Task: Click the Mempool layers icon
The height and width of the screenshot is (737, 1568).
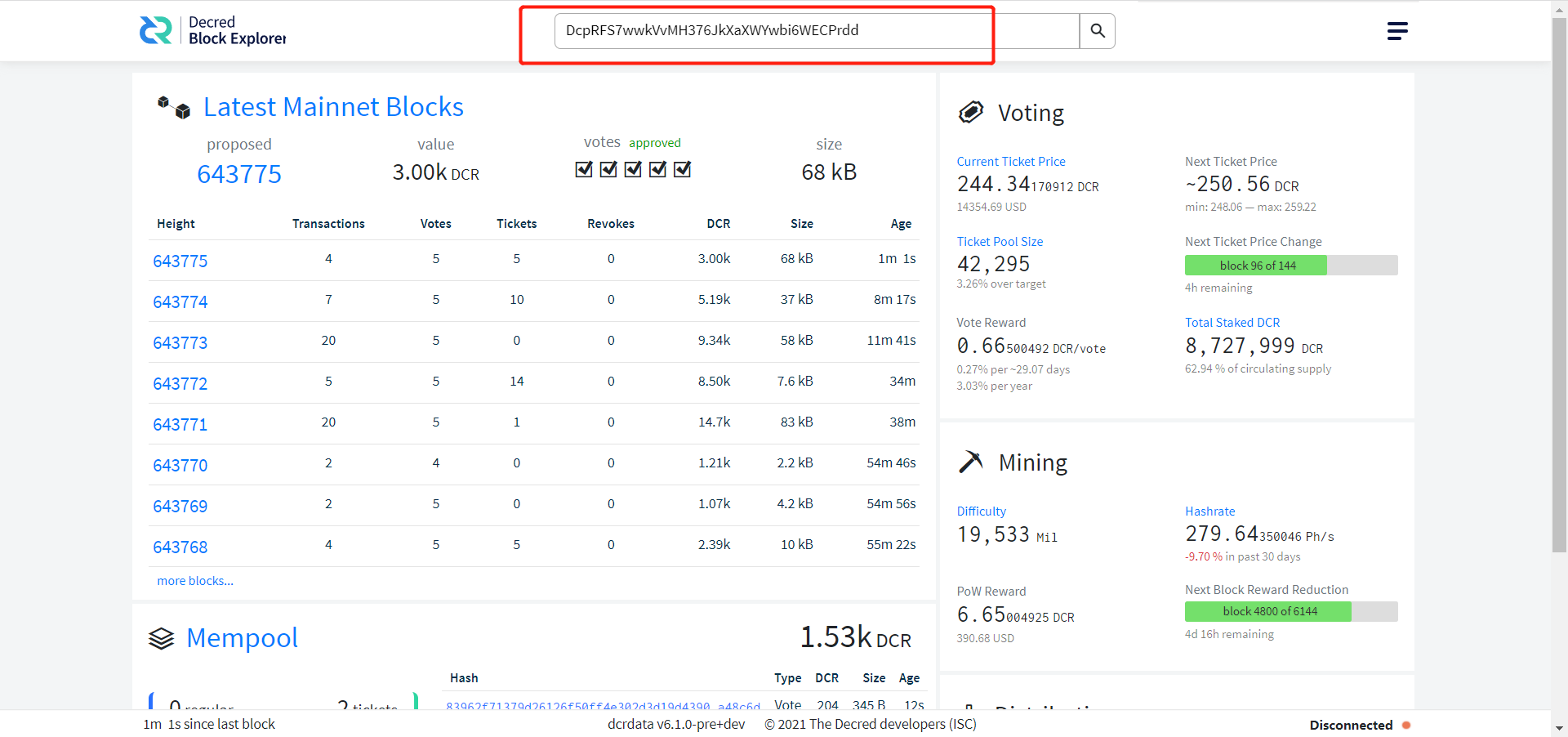Action: coord(162,638)
